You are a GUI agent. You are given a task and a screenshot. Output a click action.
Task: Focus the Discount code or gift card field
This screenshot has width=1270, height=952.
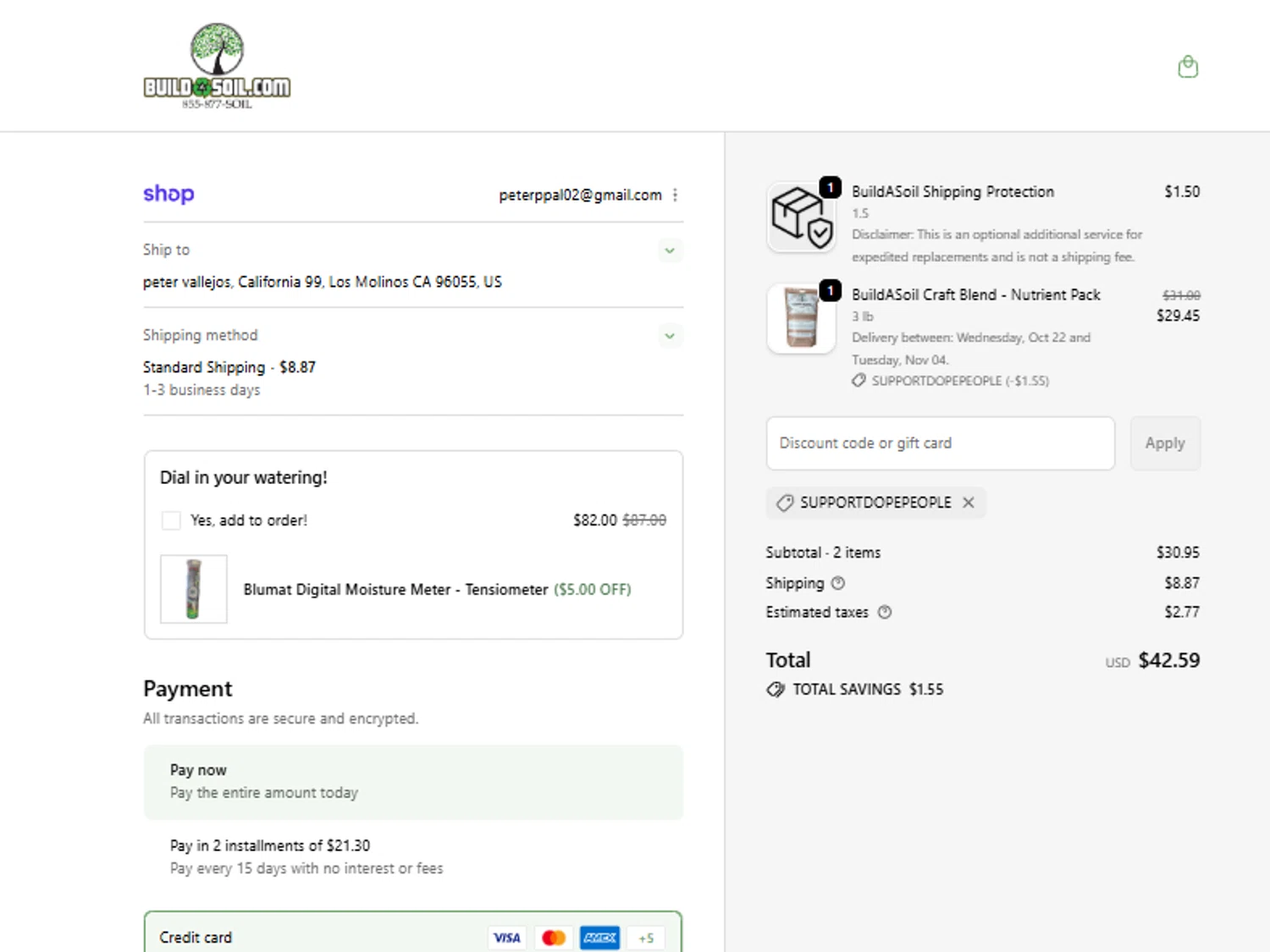[x=941, y=443]
